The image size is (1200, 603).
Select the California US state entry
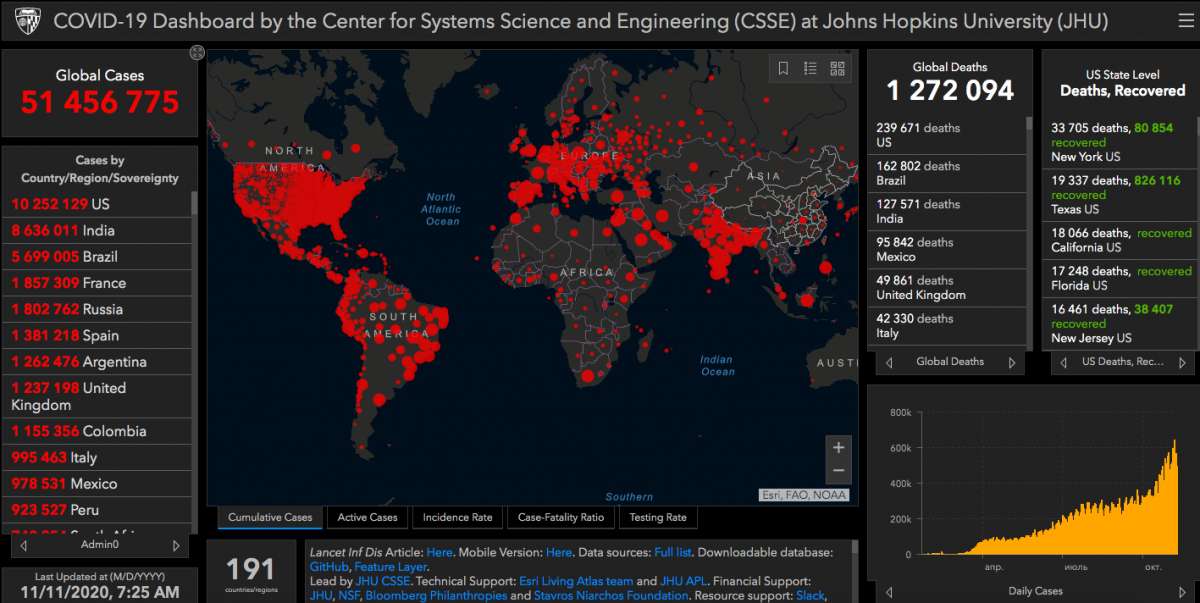[1118, 240]
